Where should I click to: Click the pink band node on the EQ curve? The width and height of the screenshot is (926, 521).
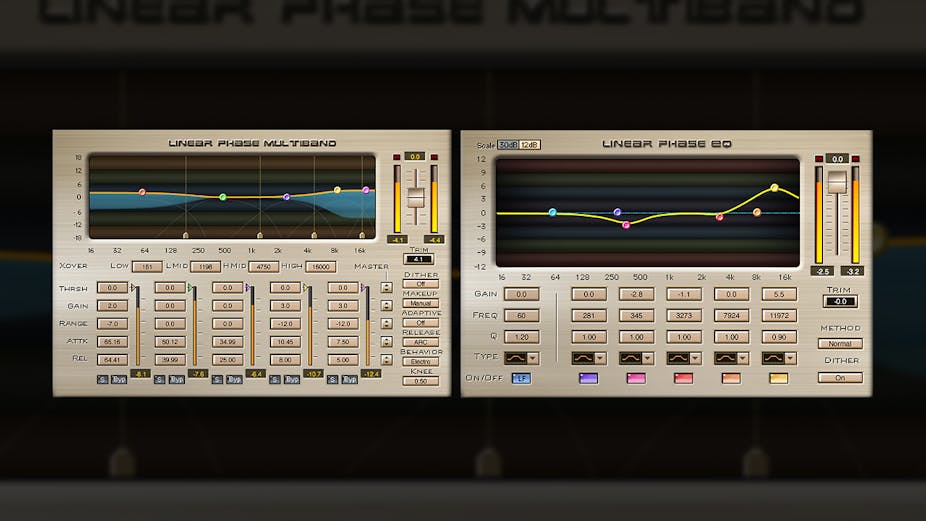[626, 225]
